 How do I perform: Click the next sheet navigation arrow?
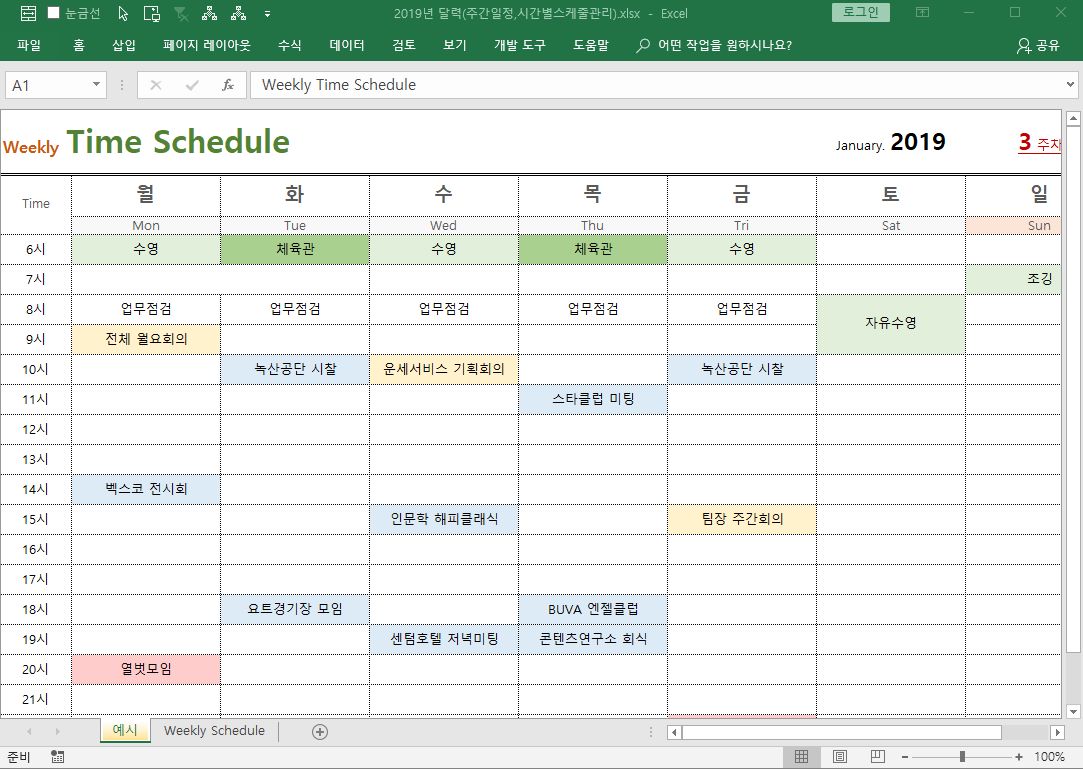click(57, 731)
